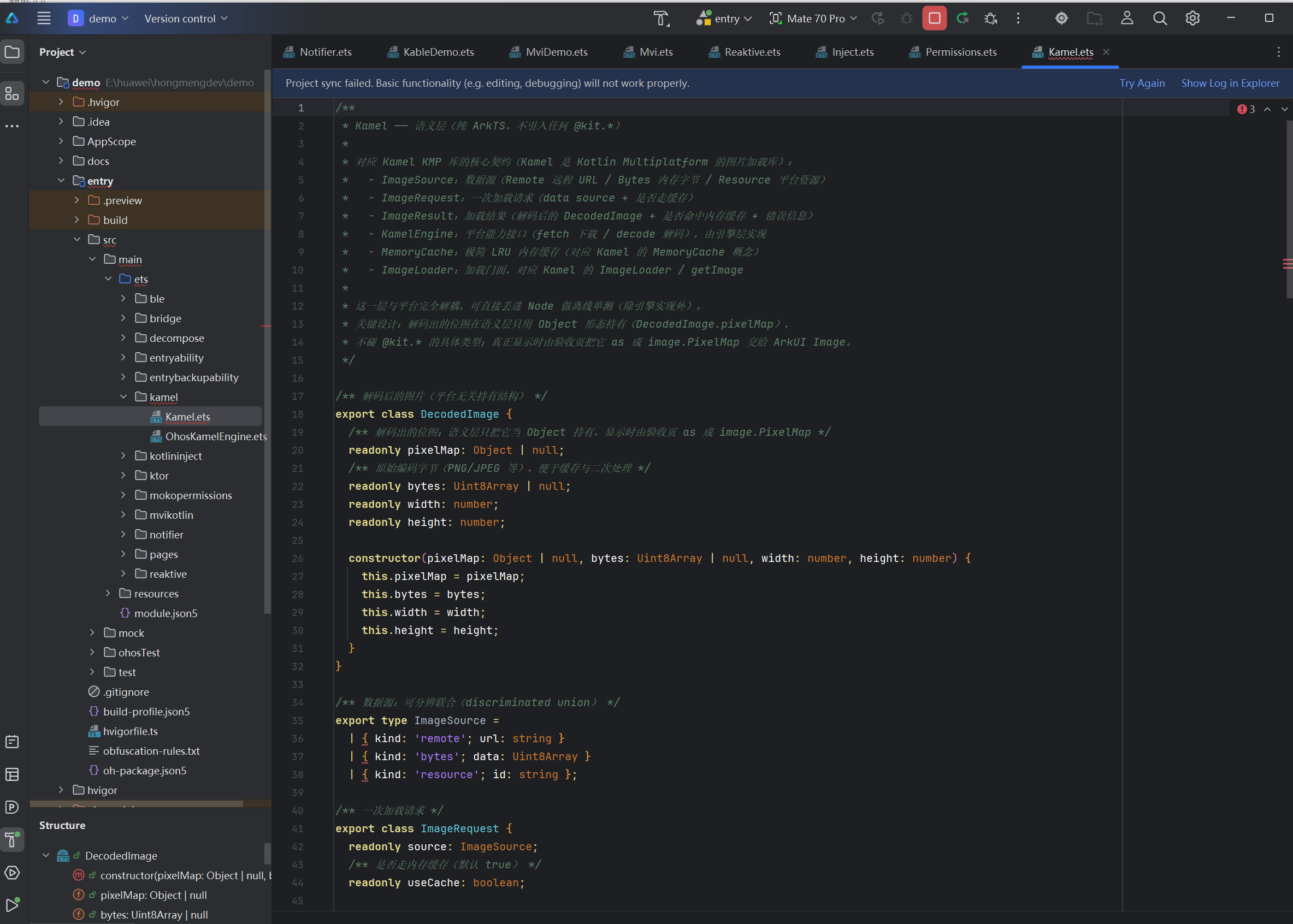This screenshot has width=1293, height=924.
Task: Switch to the KableDemo.ets tab
Action: pyautogui.click(x=431, y=52)
